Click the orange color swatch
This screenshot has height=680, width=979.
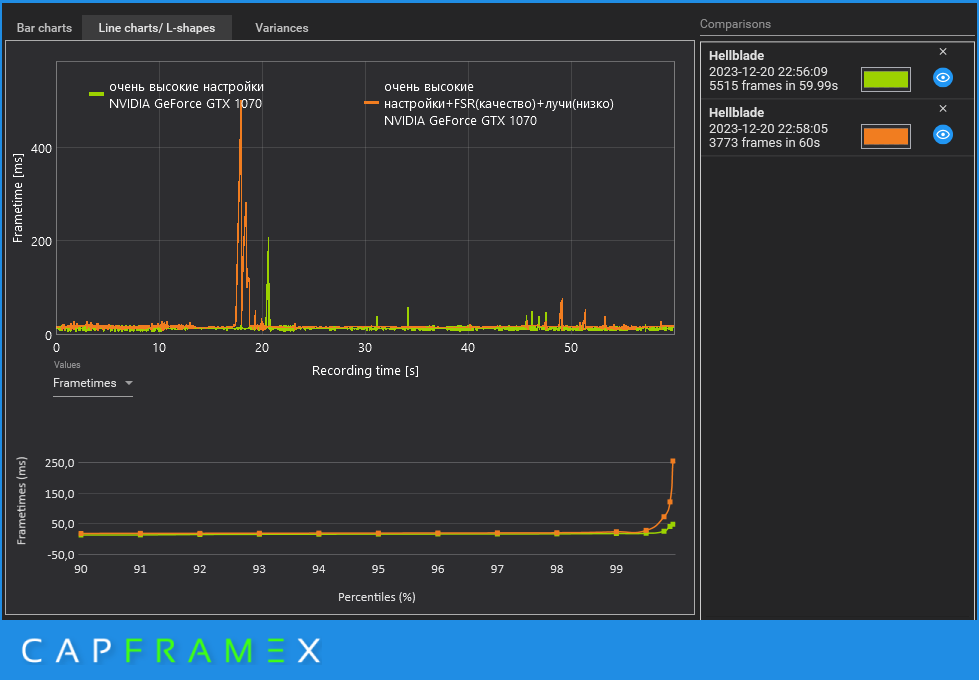point(885,136)
